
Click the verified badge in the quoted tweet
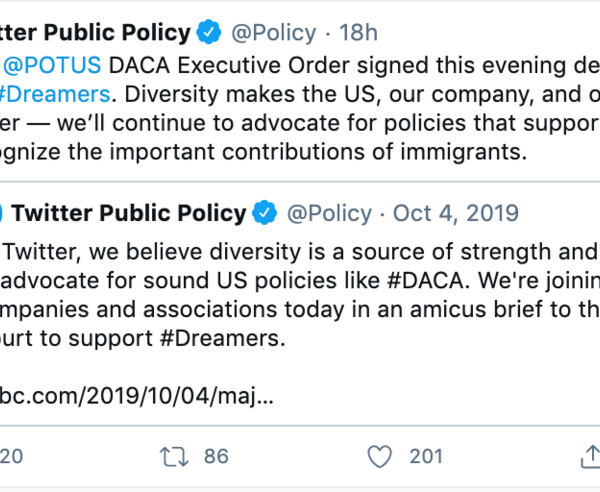(264, 213)
